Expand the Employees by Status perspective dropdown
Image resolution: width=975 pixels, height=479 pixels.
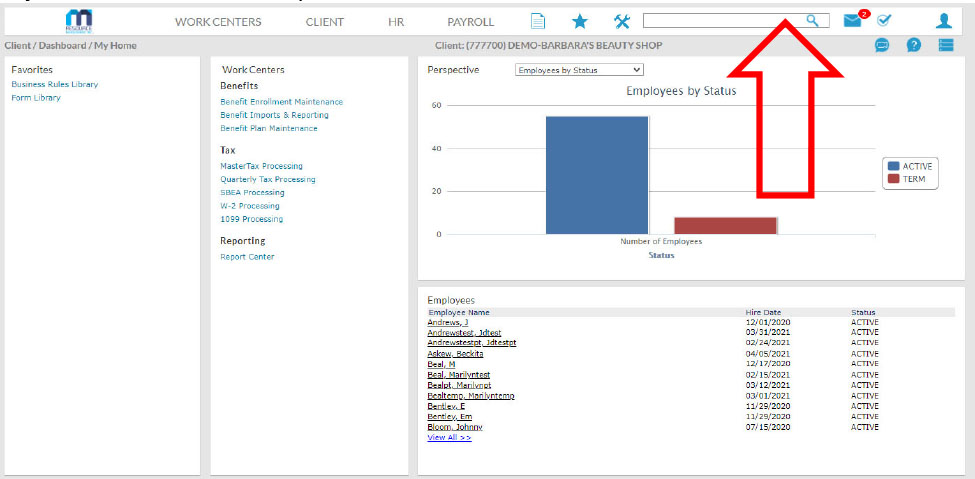580,70
